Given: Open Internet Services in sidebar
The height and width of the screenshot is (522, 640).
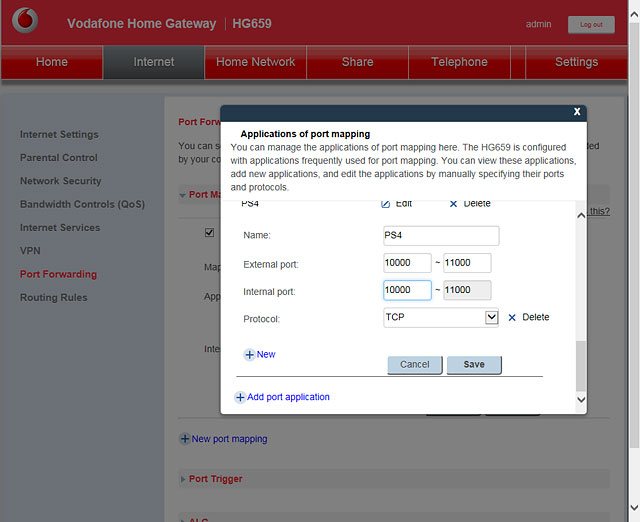Looking at the screenshot, I should coord(60,227).
